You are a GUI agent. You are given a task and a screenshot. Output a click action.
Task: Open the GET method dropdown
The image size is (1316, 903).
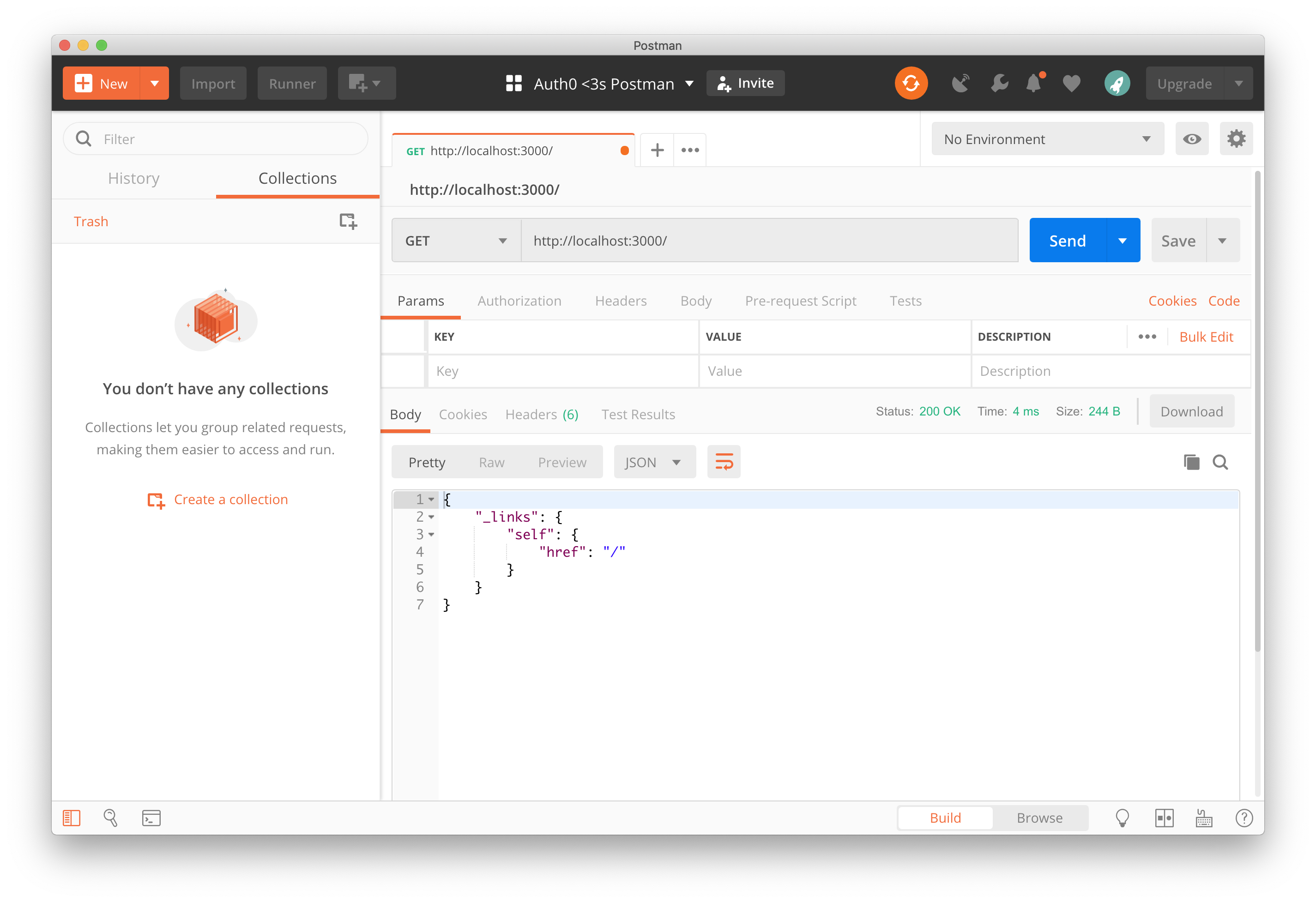click(456, 241)
